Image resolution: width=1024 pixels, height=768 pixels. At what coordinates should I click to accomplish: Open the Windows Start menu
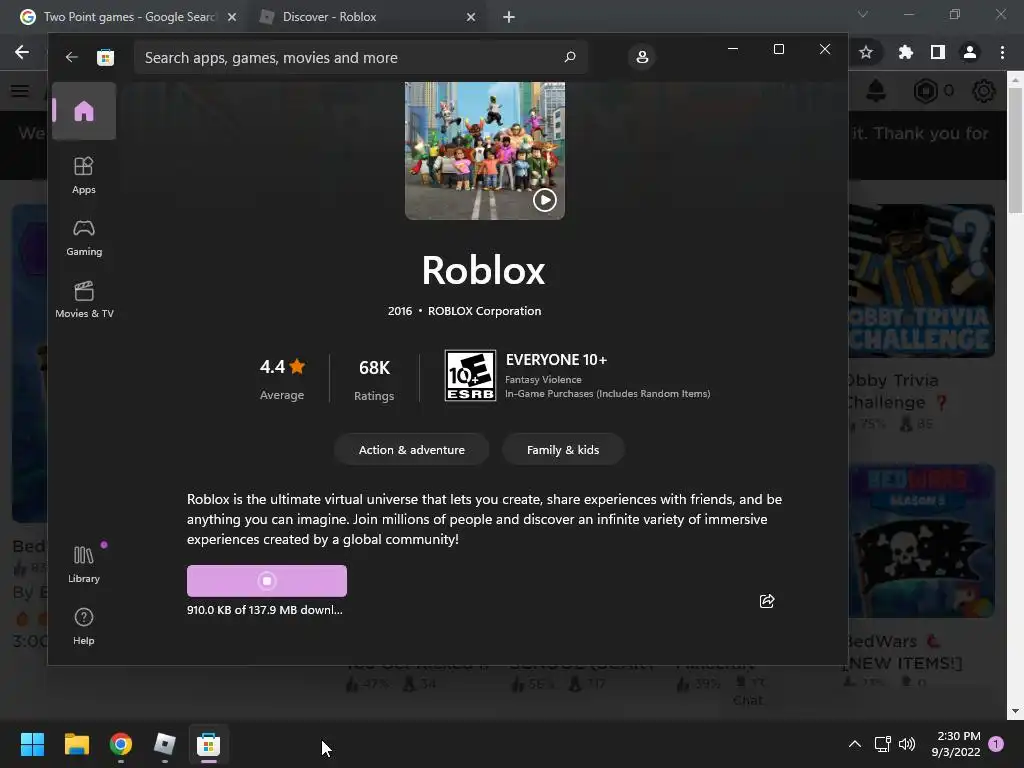[32, 744]
